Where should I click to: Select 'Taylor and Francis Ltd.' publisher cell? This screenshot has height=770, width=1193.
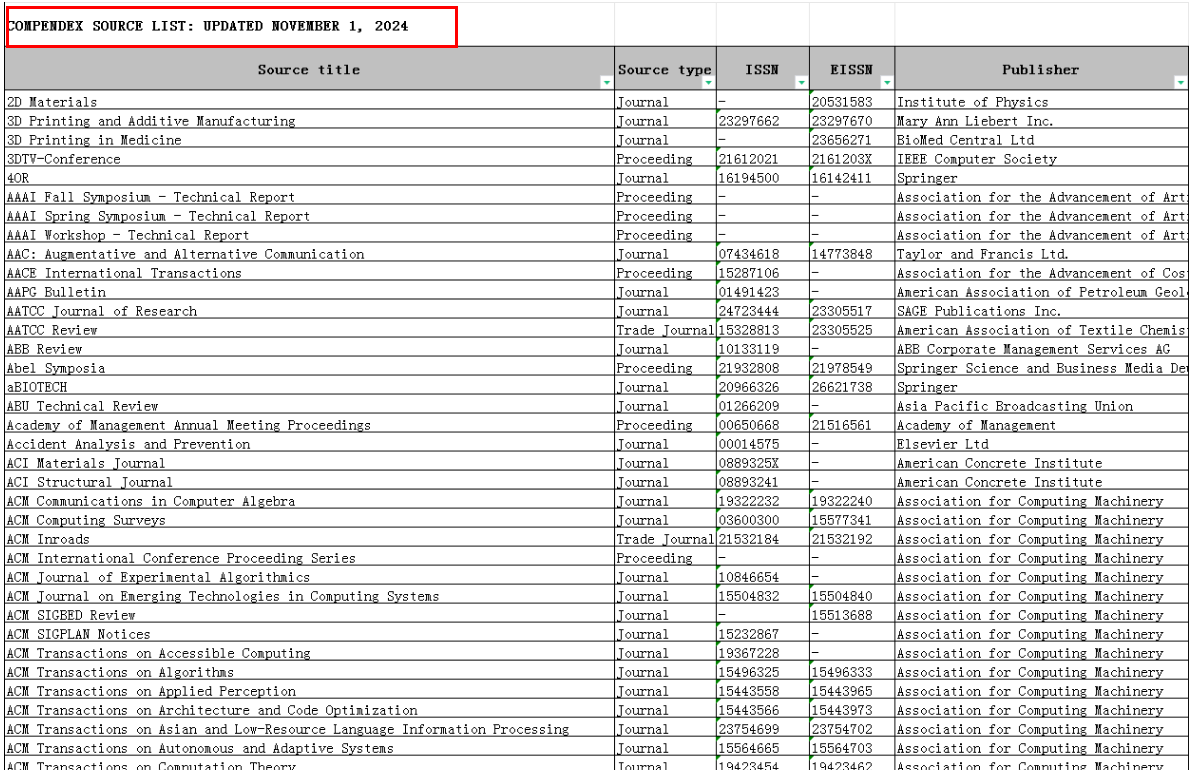pyautogui.click(x=1042, y=253)
